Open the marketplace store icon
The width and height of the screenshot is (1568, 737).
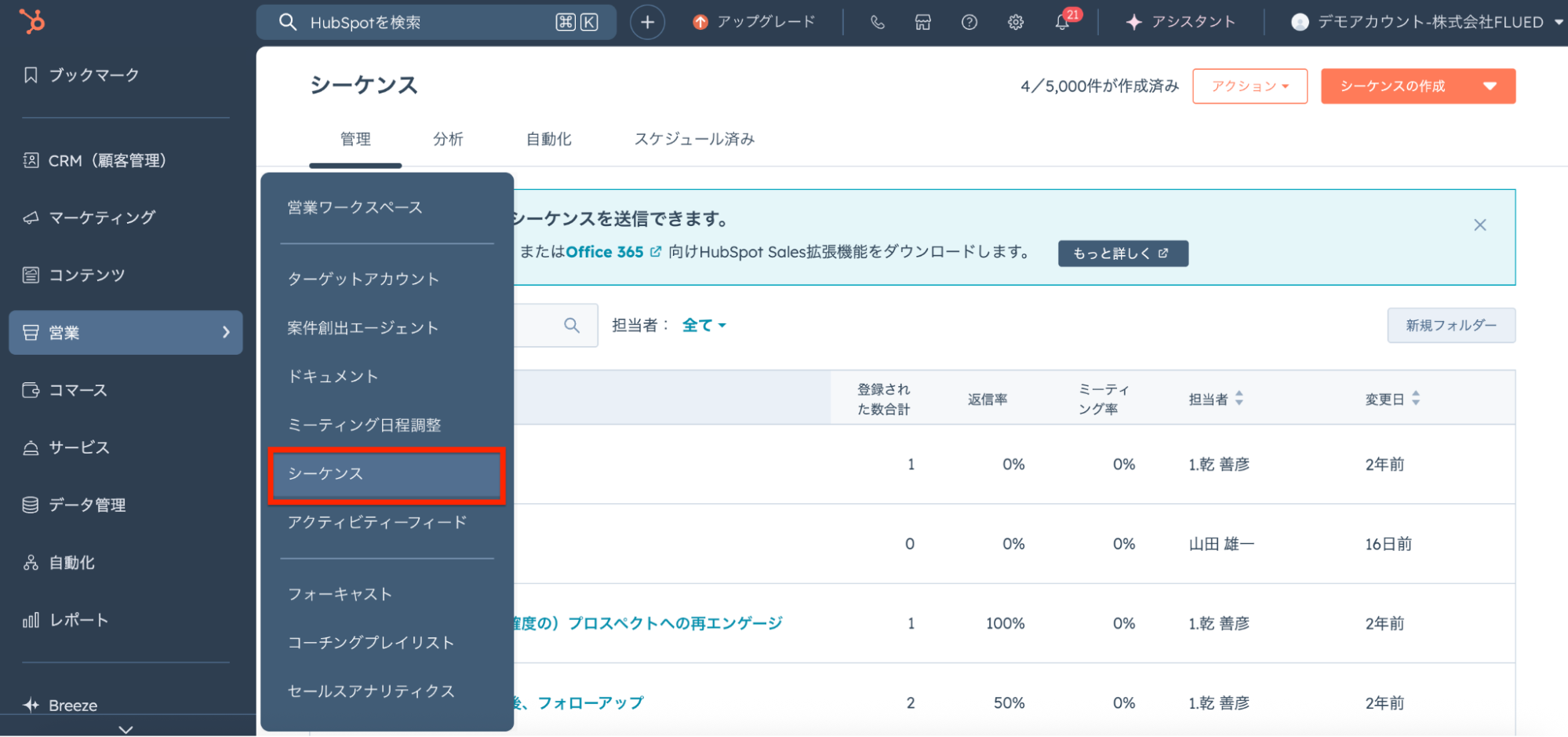923,22
